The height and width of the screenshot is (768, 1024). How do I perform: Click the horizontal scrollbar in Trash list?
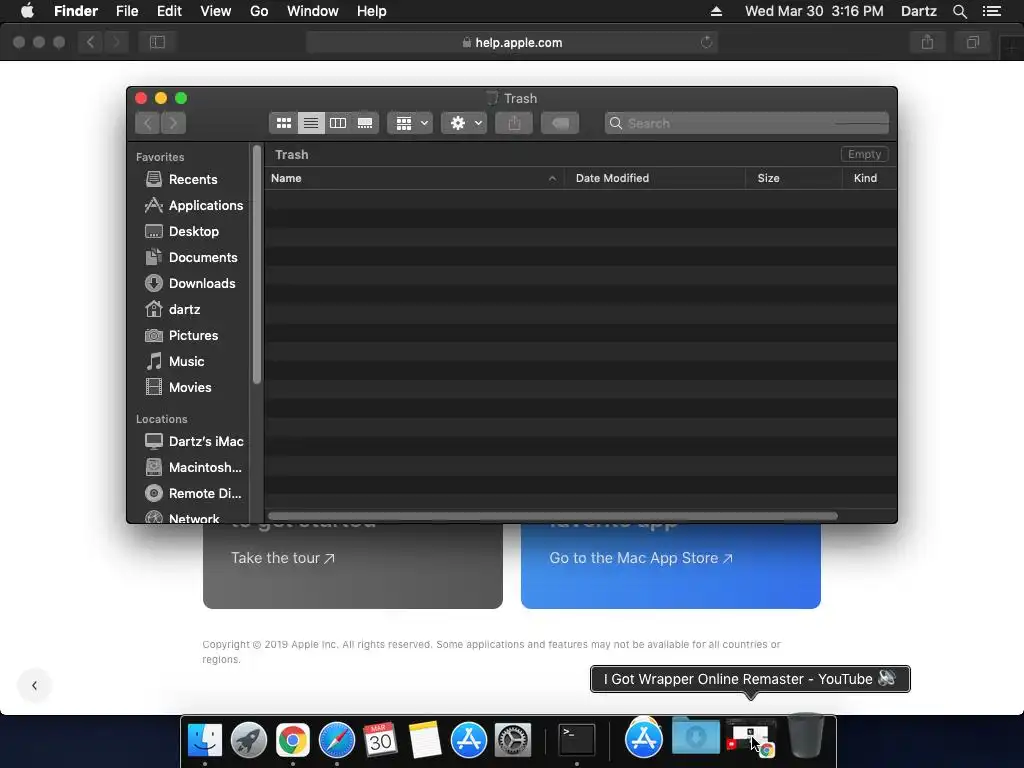click(x=552, y=516)
